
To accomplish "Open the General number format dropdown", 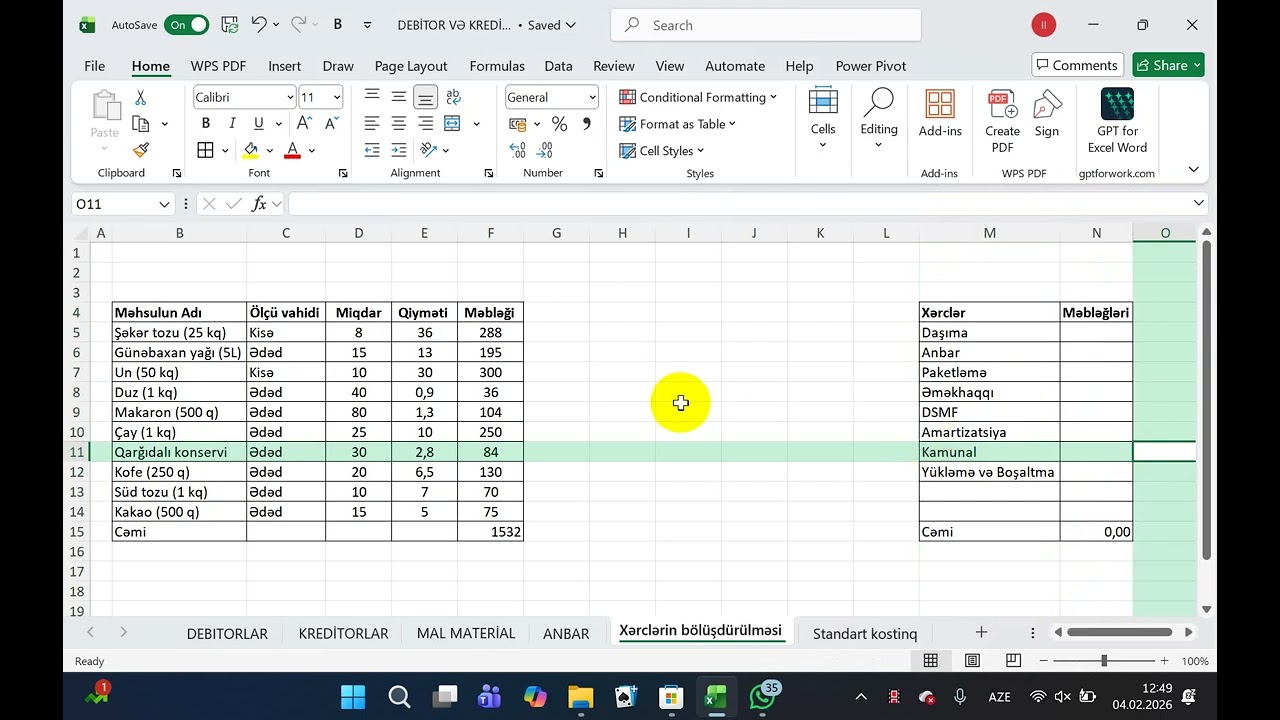I will [592, 97].
